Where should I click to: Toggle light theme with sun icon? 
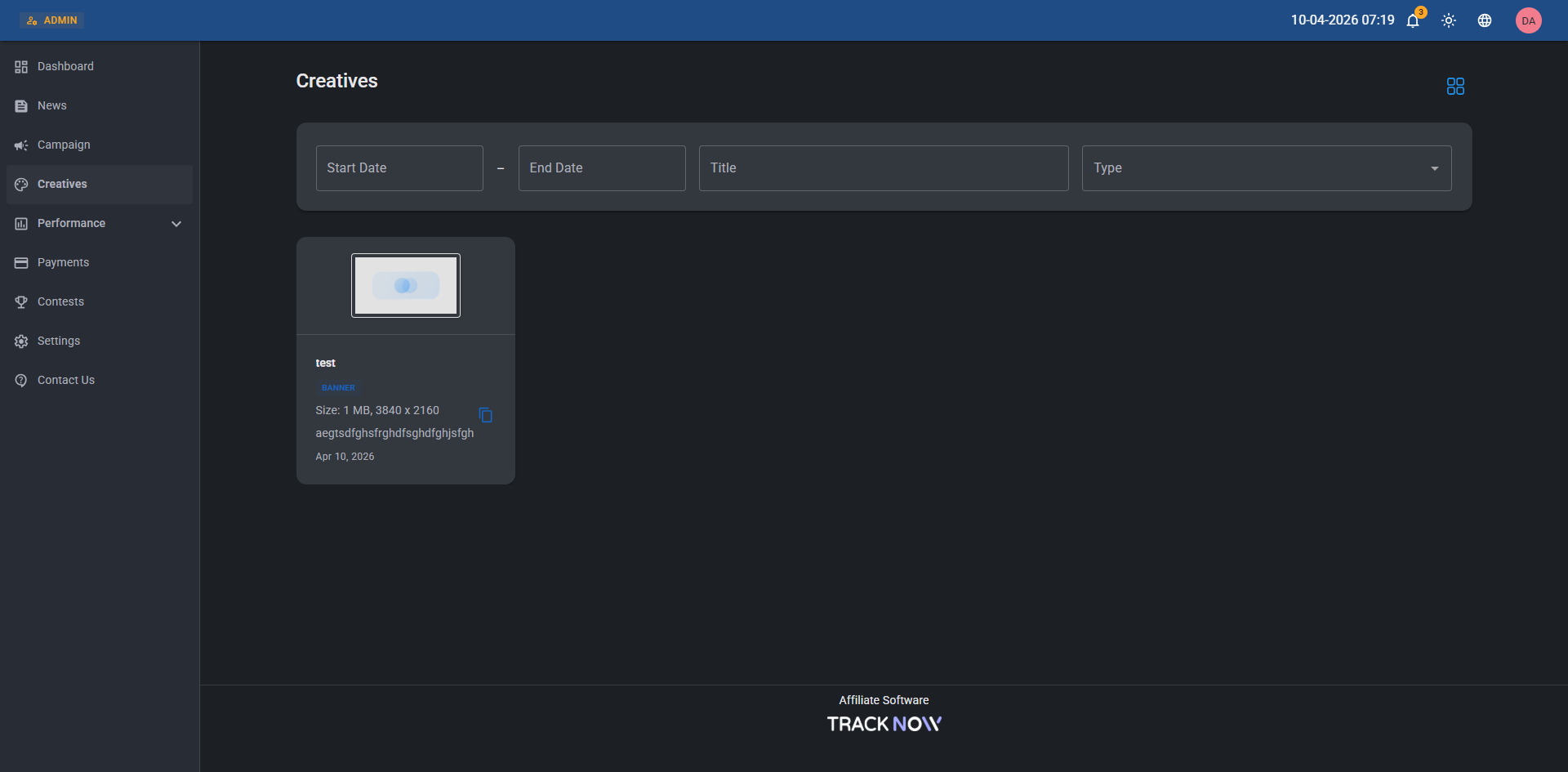tap(1449, 20)
